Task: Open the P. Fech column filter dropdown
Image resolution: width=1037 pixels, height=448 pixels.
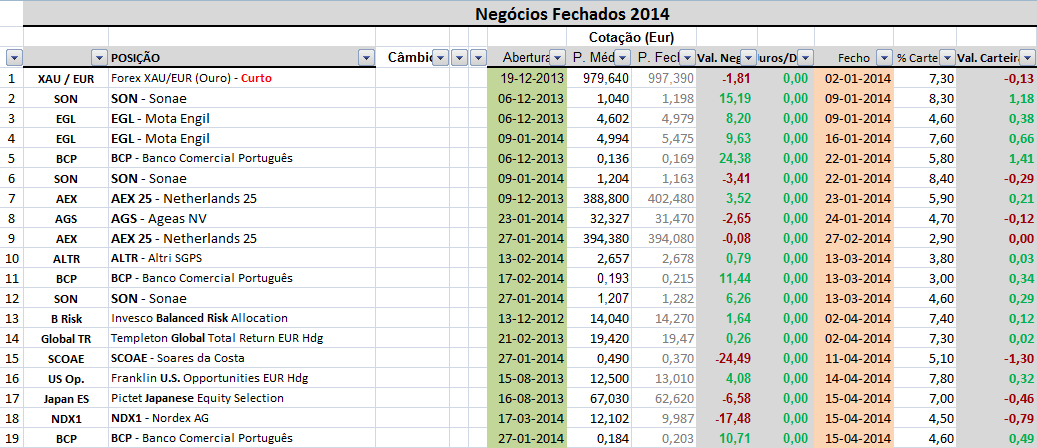Action: click(x=688, y=58)
